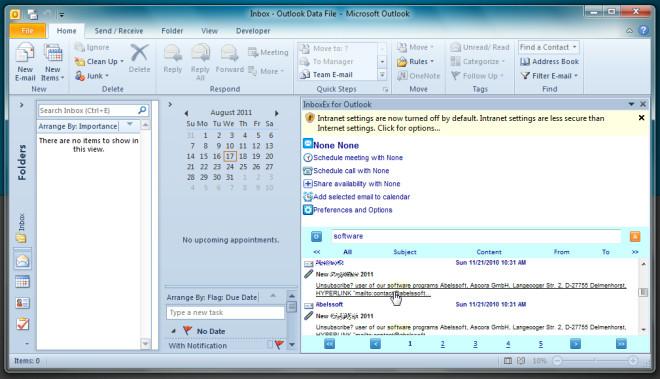Collapse the No Date task group
The image size is (660, 379).
click(173, 331)
